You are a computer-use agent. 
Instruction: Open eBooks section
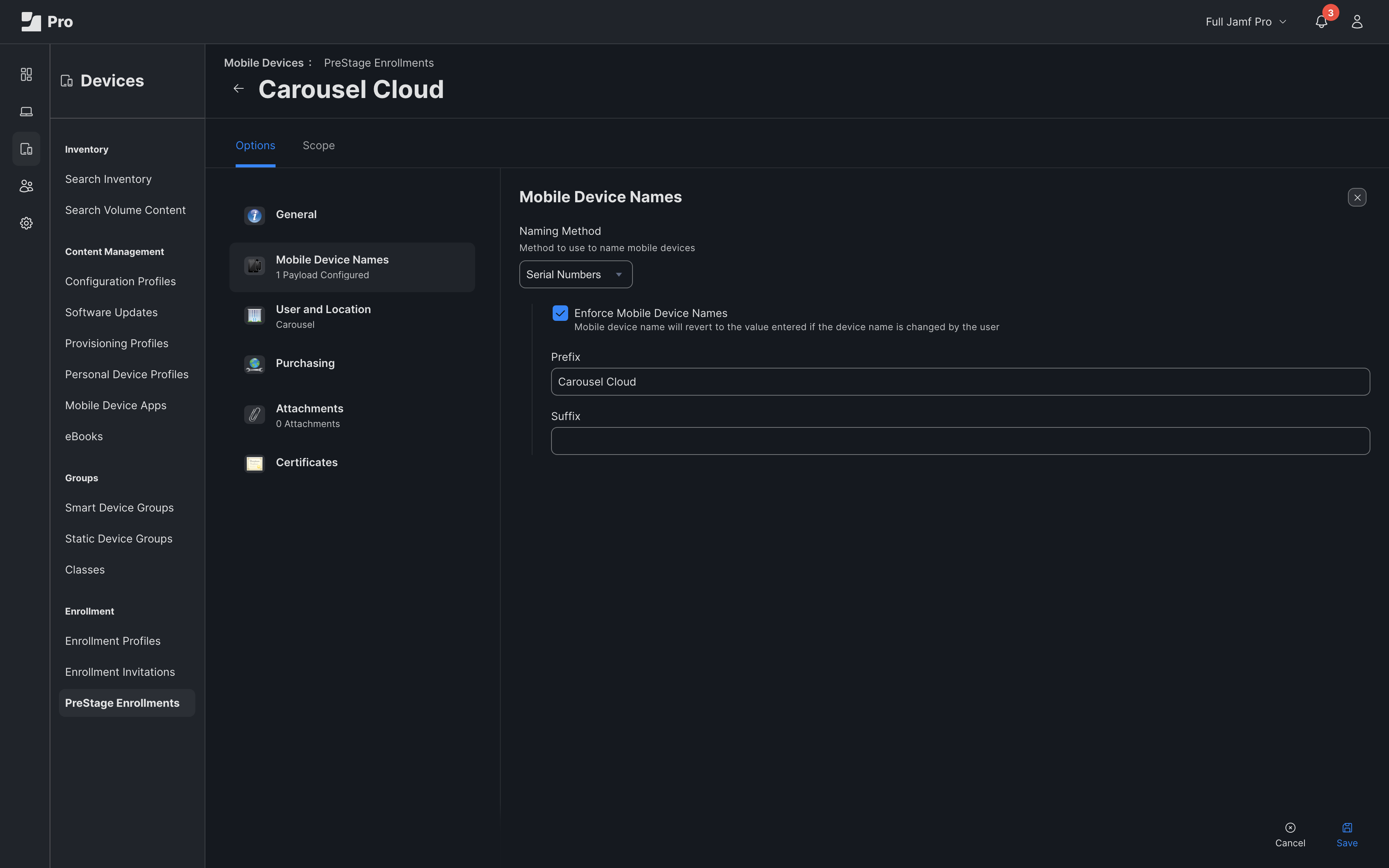pos(84,436)
